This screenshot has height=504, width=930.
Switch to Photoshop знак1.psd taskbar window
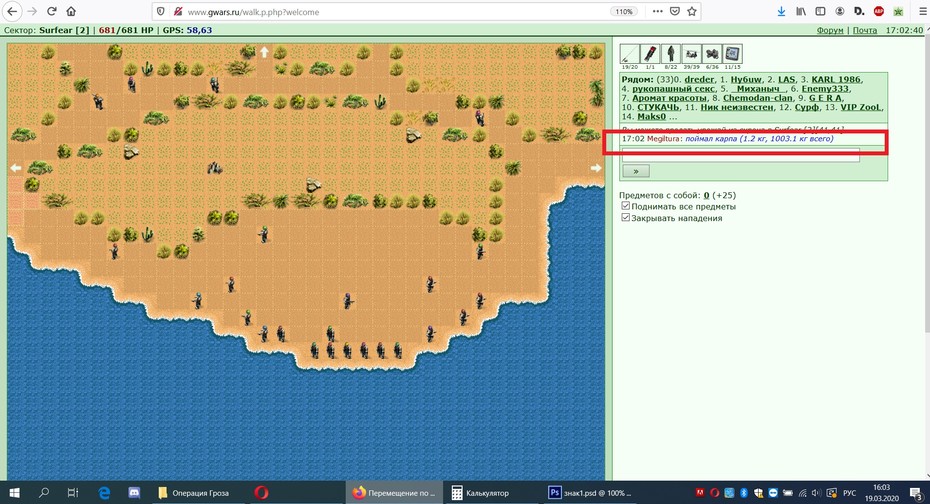click(591, 493)
